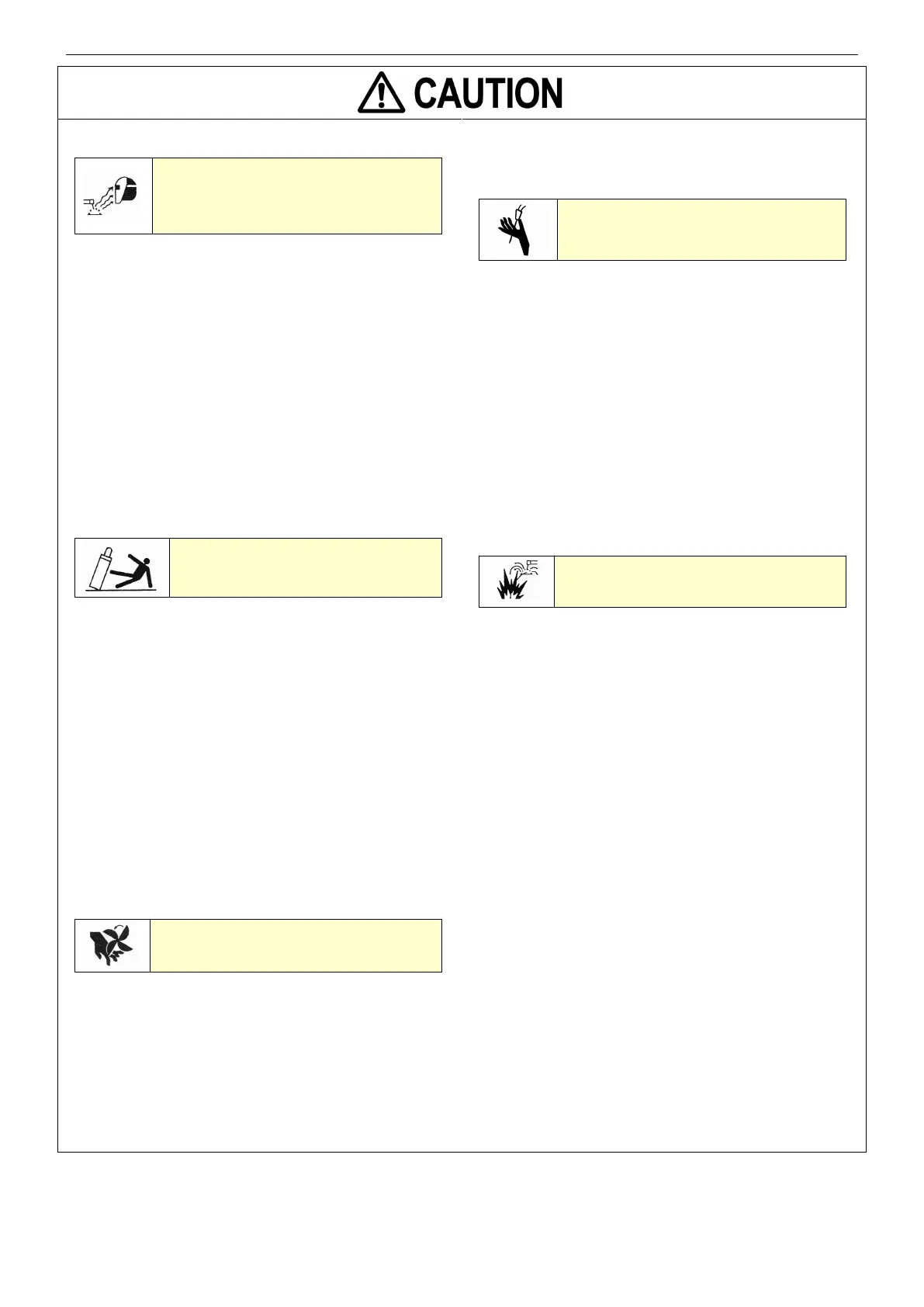Click the yellow box beside the fire burst

pos(699,581)
